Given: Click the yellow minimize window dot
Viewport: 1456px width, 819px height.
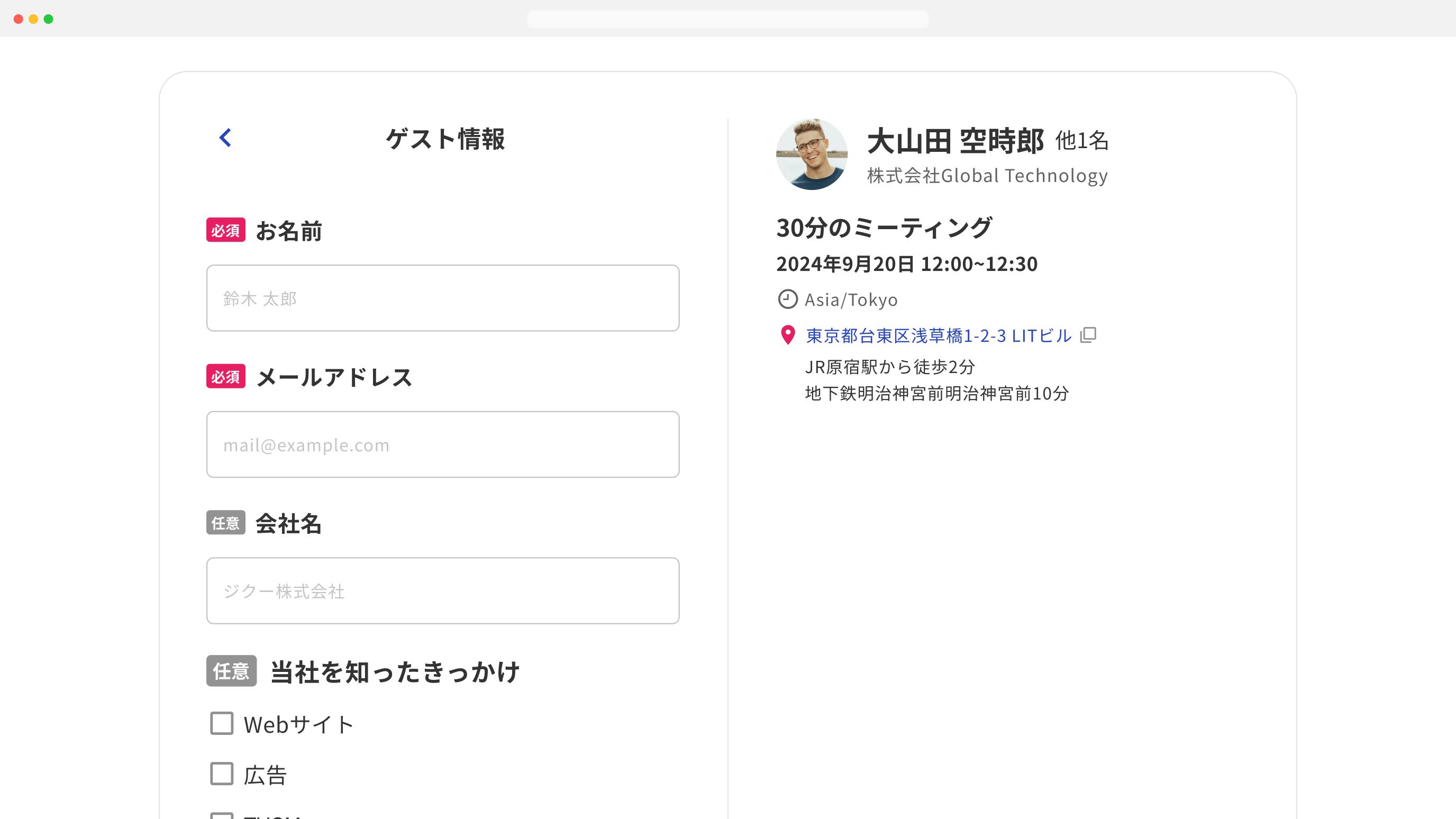Looking at the screenshot, I should [33, 19].
